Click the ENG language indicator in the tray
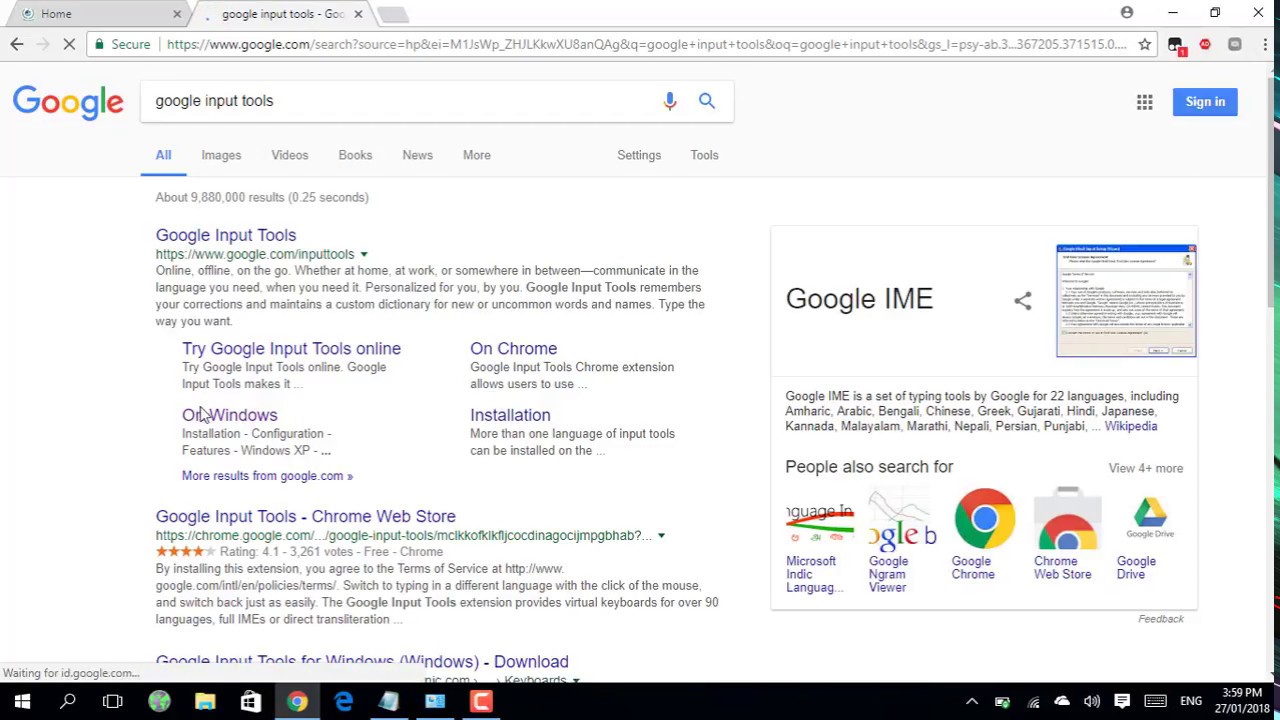The height and width of the screenshot is (720, 1280). point(1191,701)
